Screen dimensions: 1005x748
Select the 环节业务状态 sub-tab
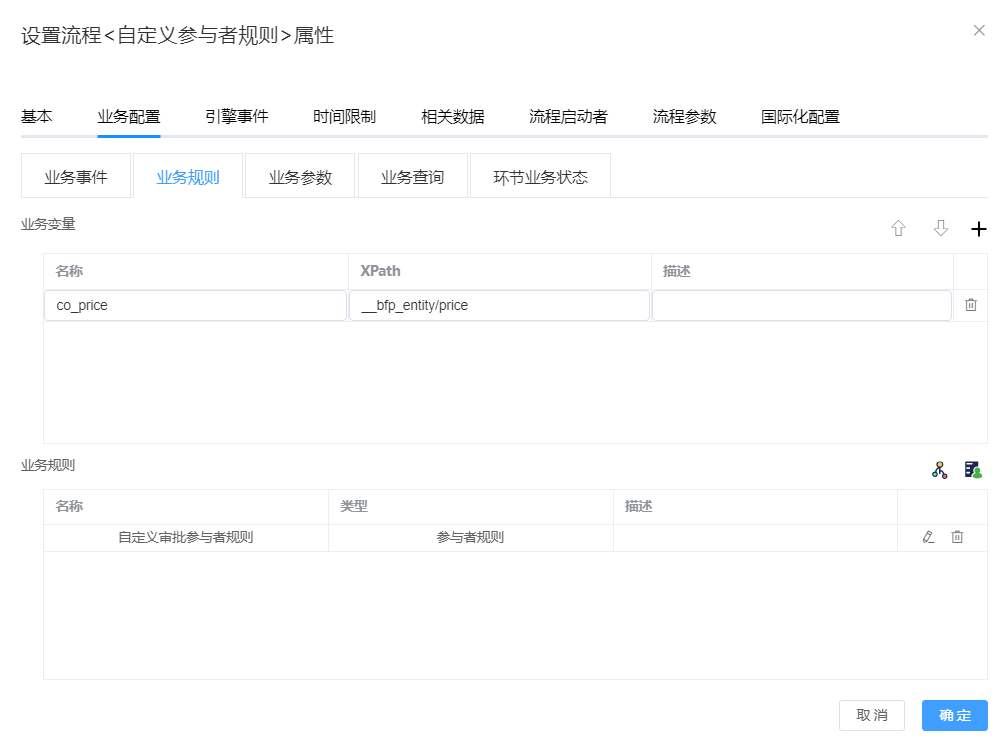[x=540, y=177]
